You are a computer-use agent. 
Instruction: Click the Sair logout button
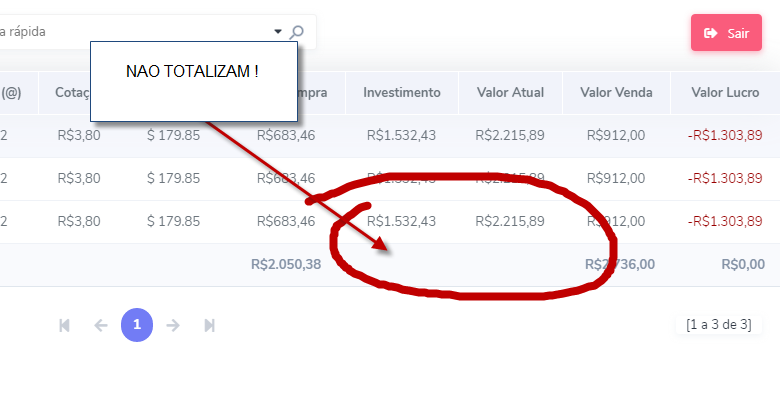tap(726, 33)
